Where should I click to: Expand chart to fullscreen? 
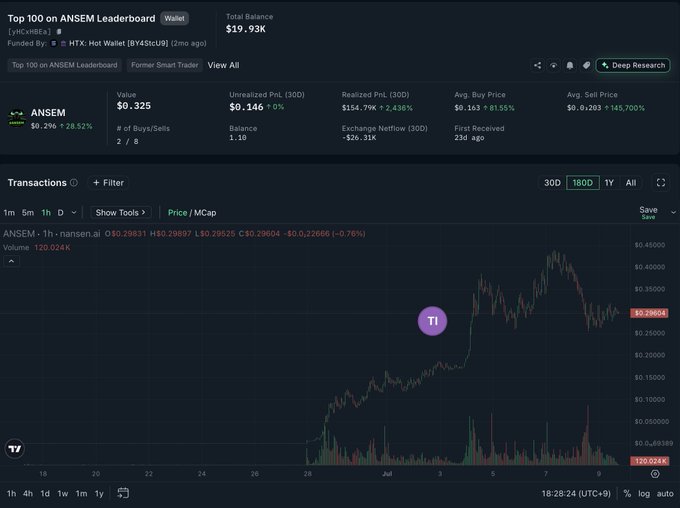(661, 183)
